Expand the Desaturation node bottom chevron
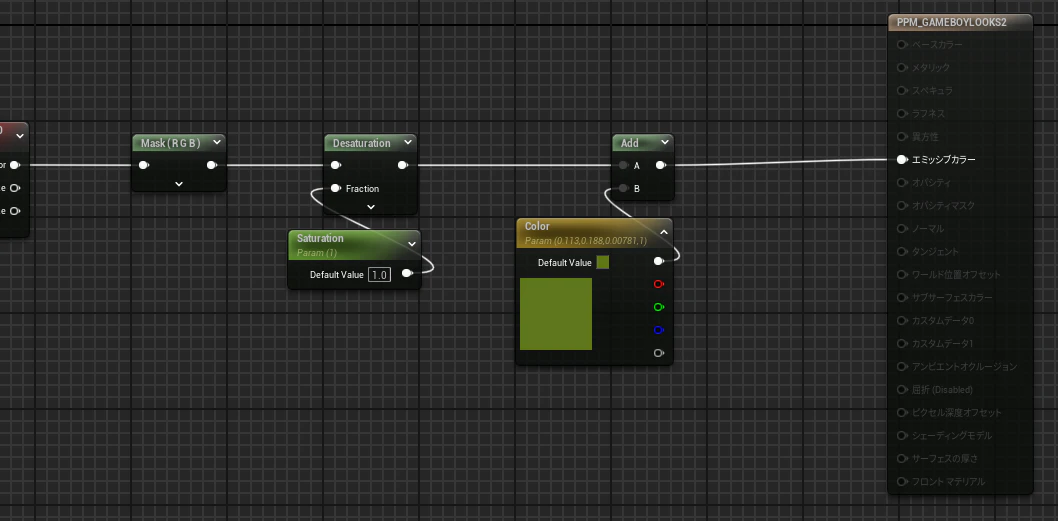The image size is (1058, 521). pyautogui.click(x=370, y=207)
